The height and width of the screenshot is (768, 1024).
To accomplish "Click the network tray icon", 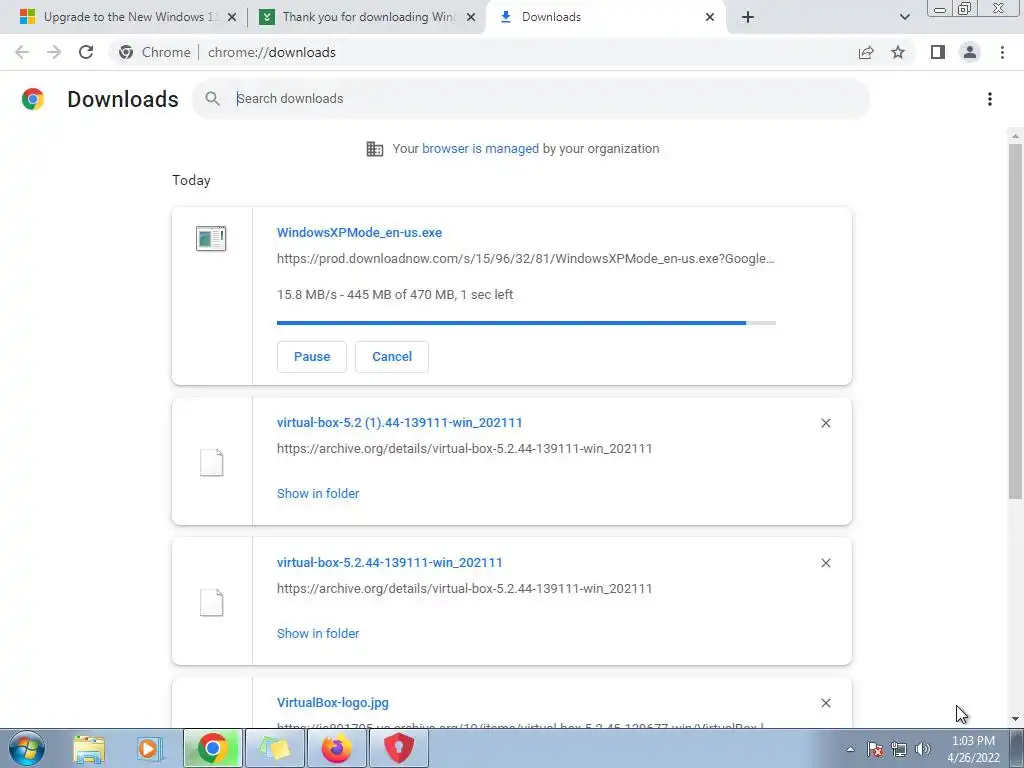I will [899, 749].
